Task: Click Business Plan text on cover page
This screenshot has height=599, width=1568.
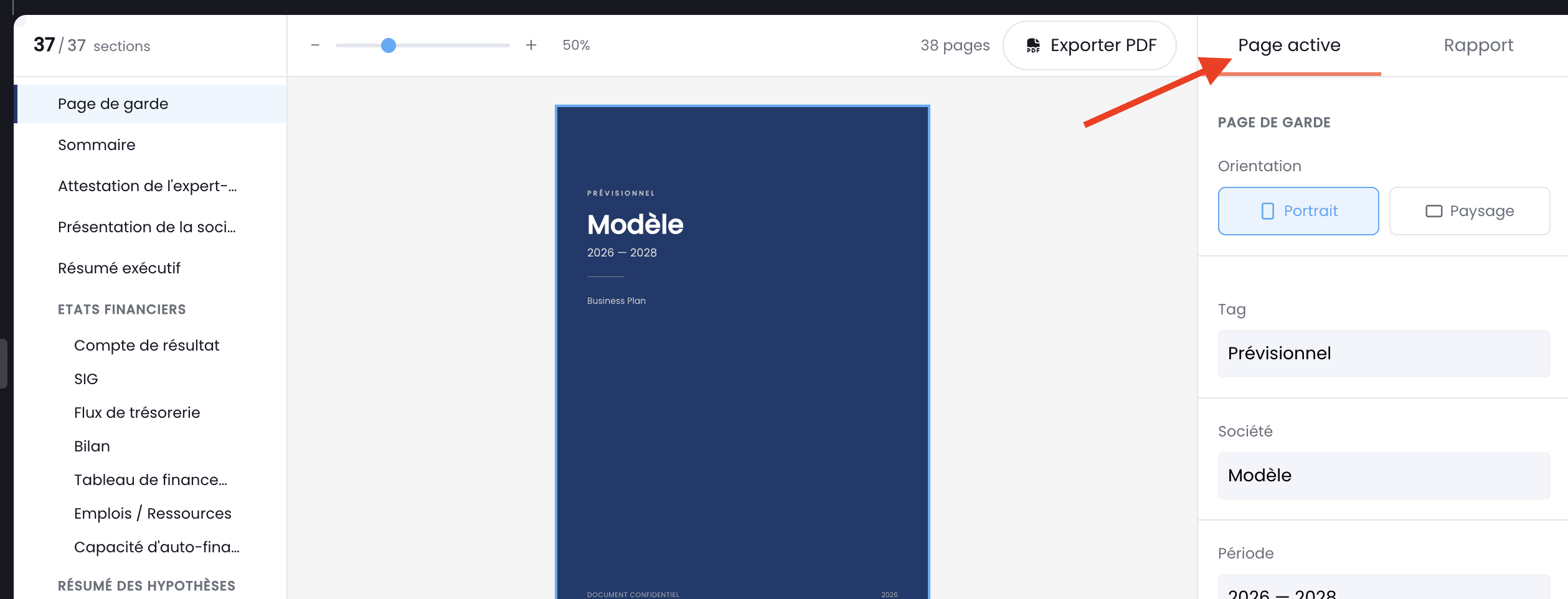Action: click(616, 301)
